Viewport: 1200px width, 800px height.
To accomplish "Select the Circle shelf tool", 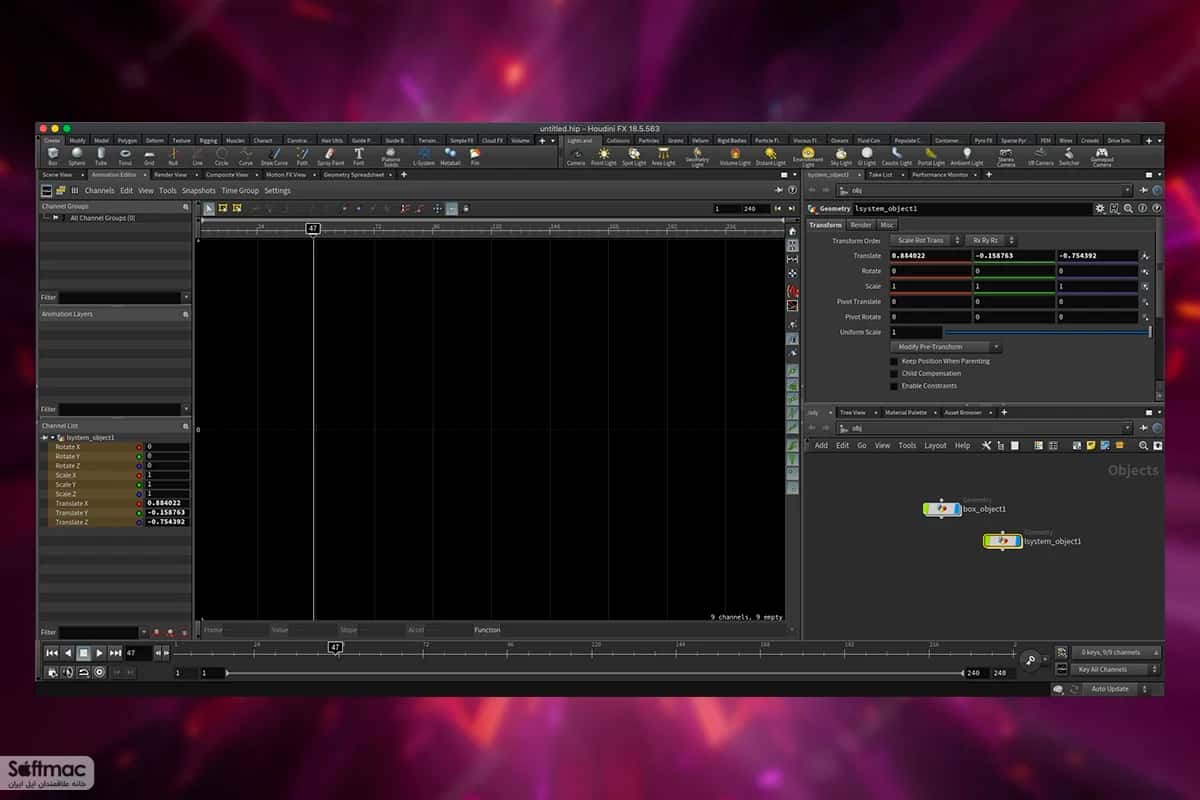I will pyautogui.click(x=221, y=155).
